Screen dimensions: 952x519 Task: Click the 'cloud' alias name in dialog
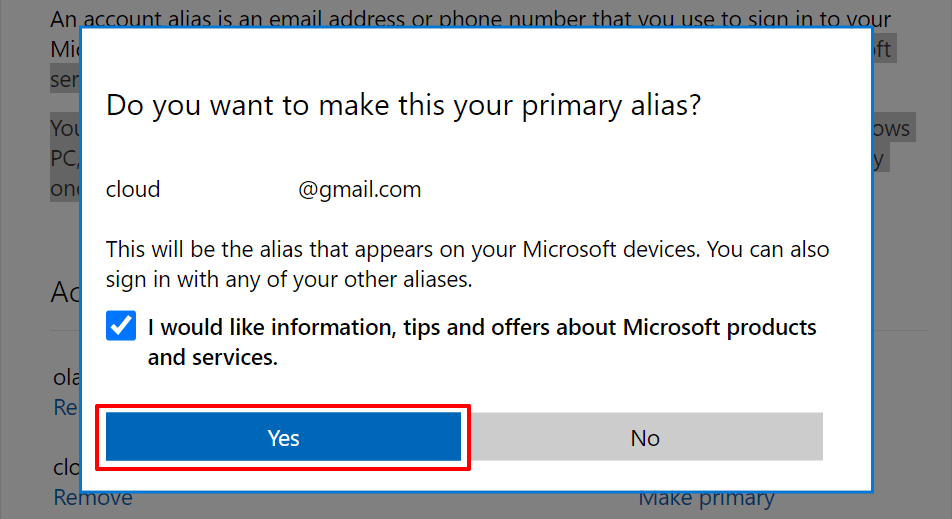pos(133,189)
